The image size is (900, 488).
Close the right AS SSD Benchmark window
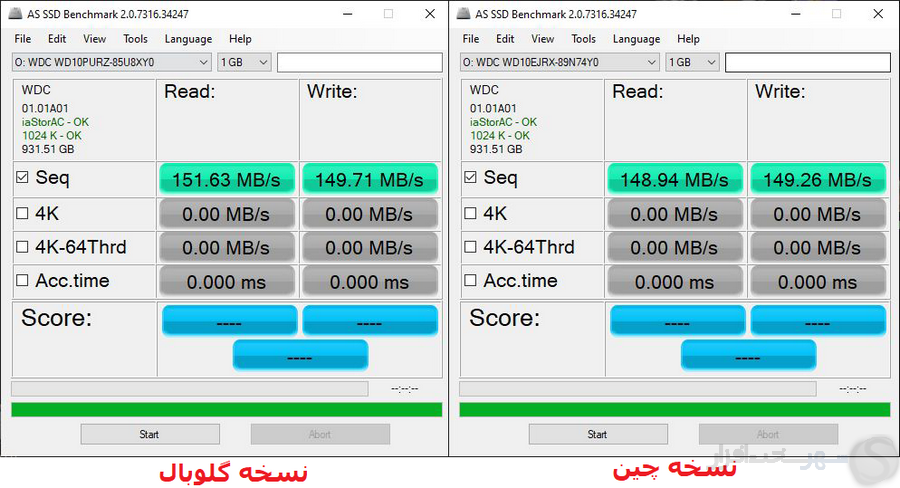click(x=878, y=14)
